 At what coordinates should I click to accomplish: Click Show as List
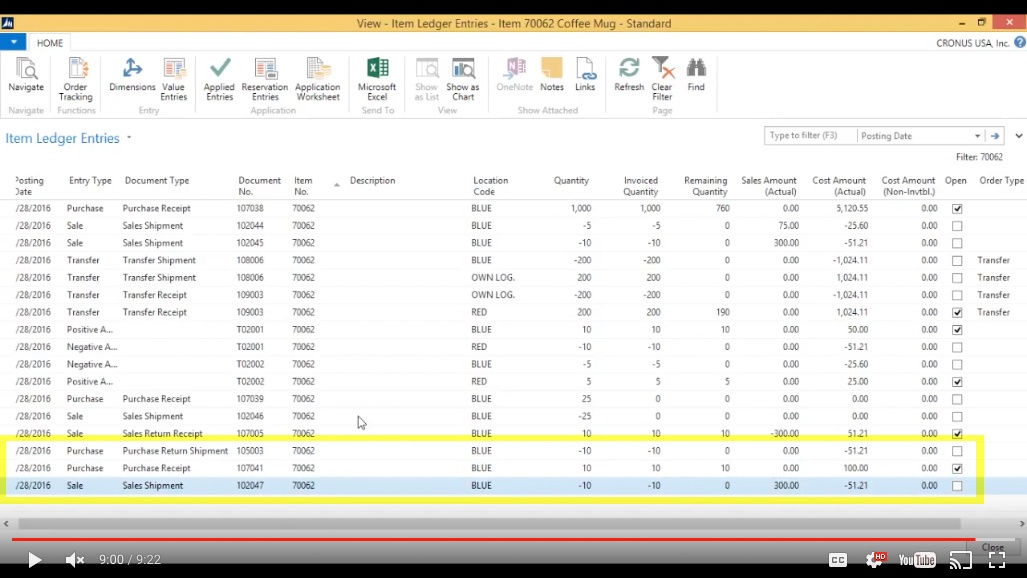(x=426, y=79)
